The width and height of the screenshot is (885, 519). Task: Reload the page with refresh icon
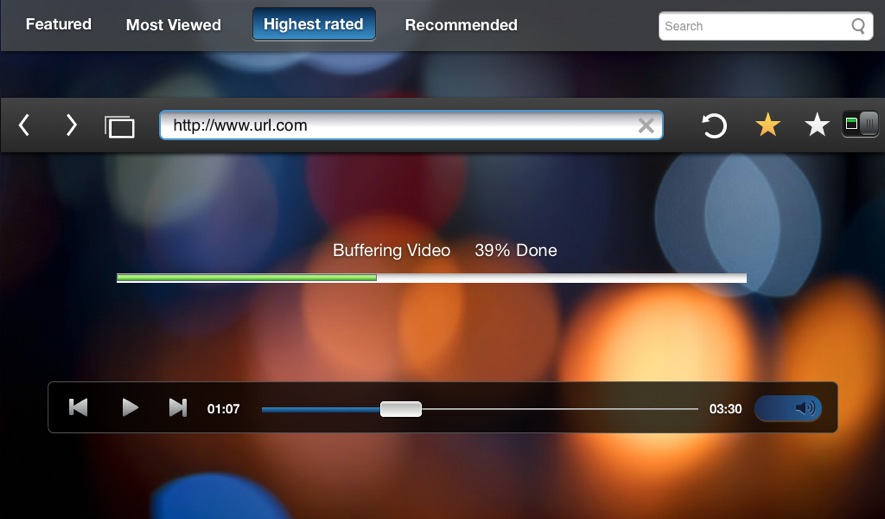(714, 125)
